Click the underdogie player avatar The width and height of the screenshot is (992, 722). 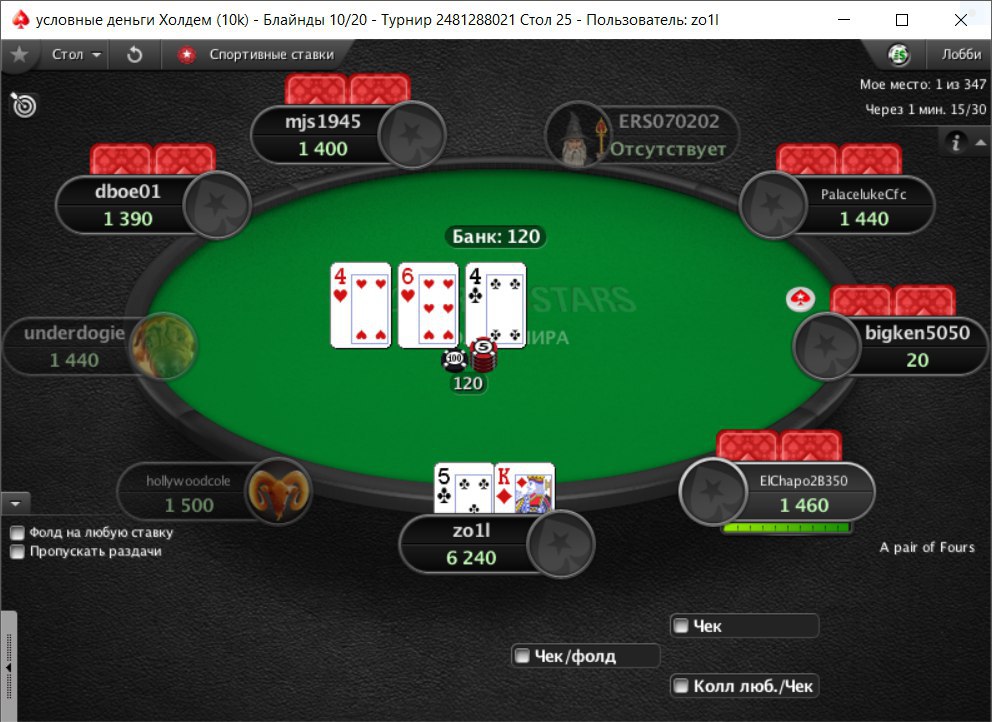tap(165, 345)
